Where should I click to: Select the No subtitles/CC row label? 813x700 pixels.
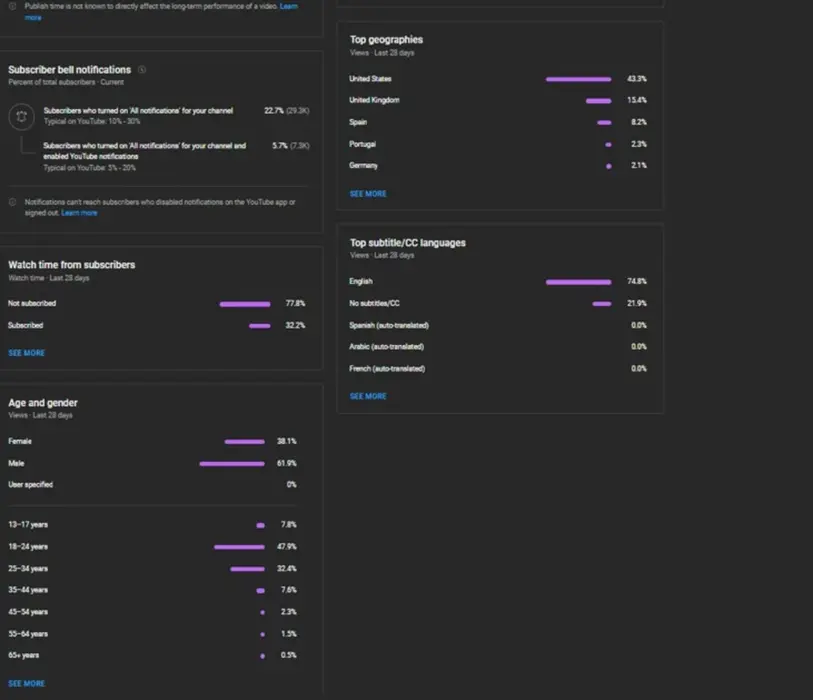pos(374,303)
